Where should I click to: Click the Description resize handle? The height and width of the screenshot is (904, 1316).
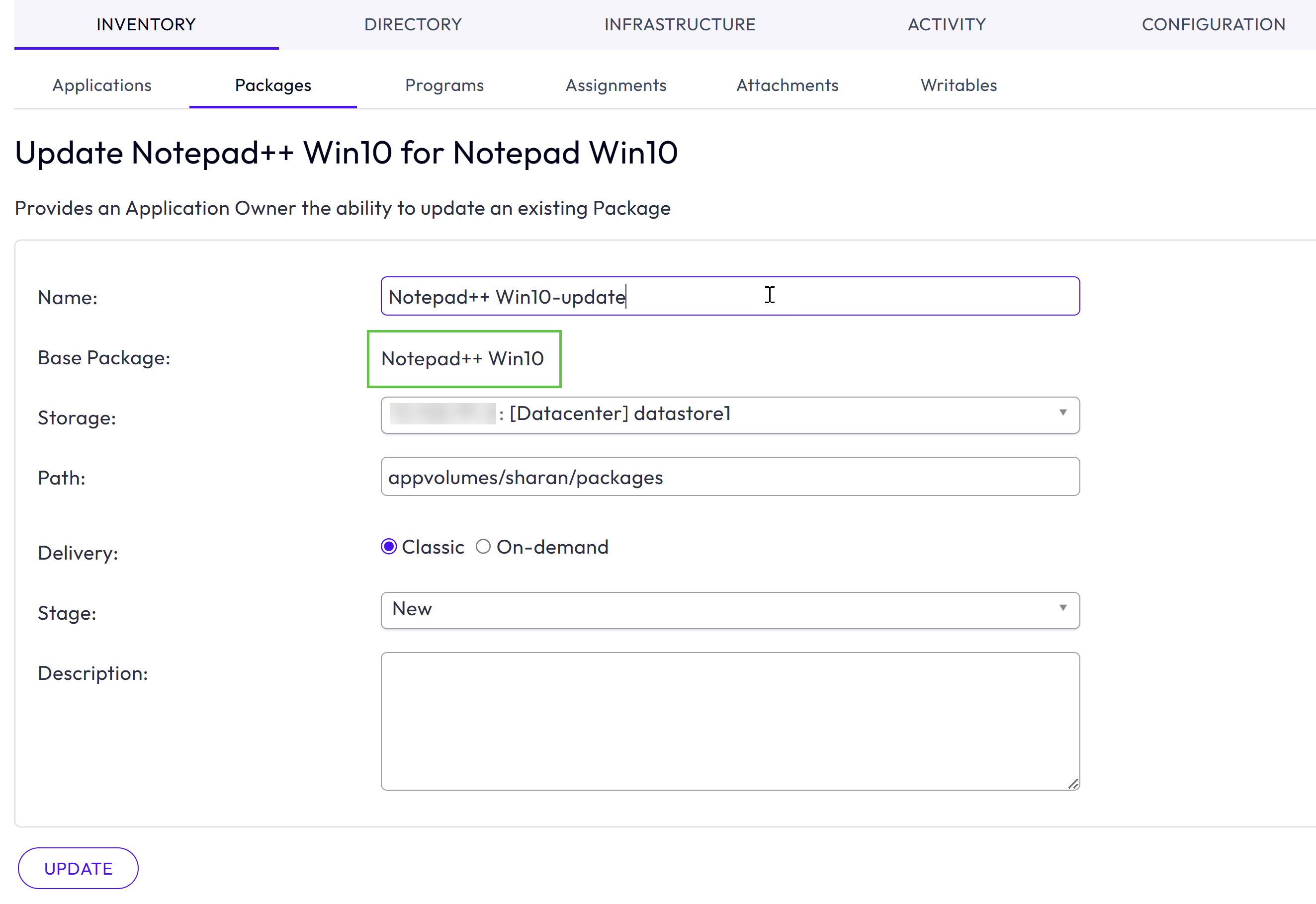point(1073,784)
